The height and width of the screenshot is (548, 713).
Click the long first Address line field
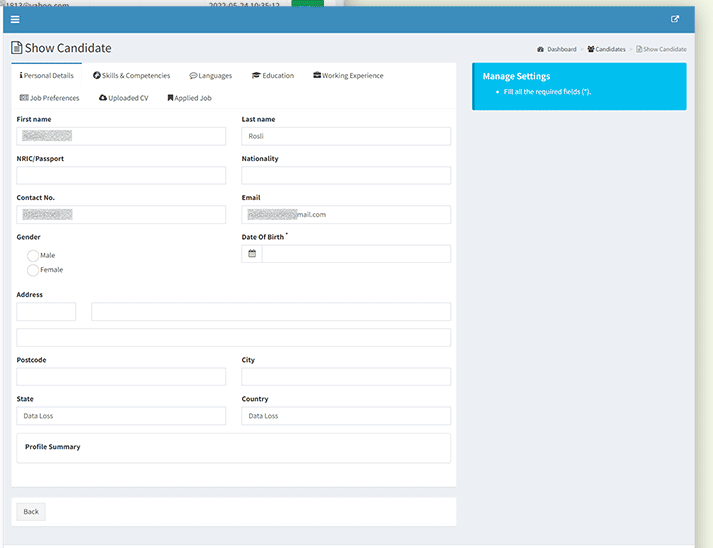(271, 312)
